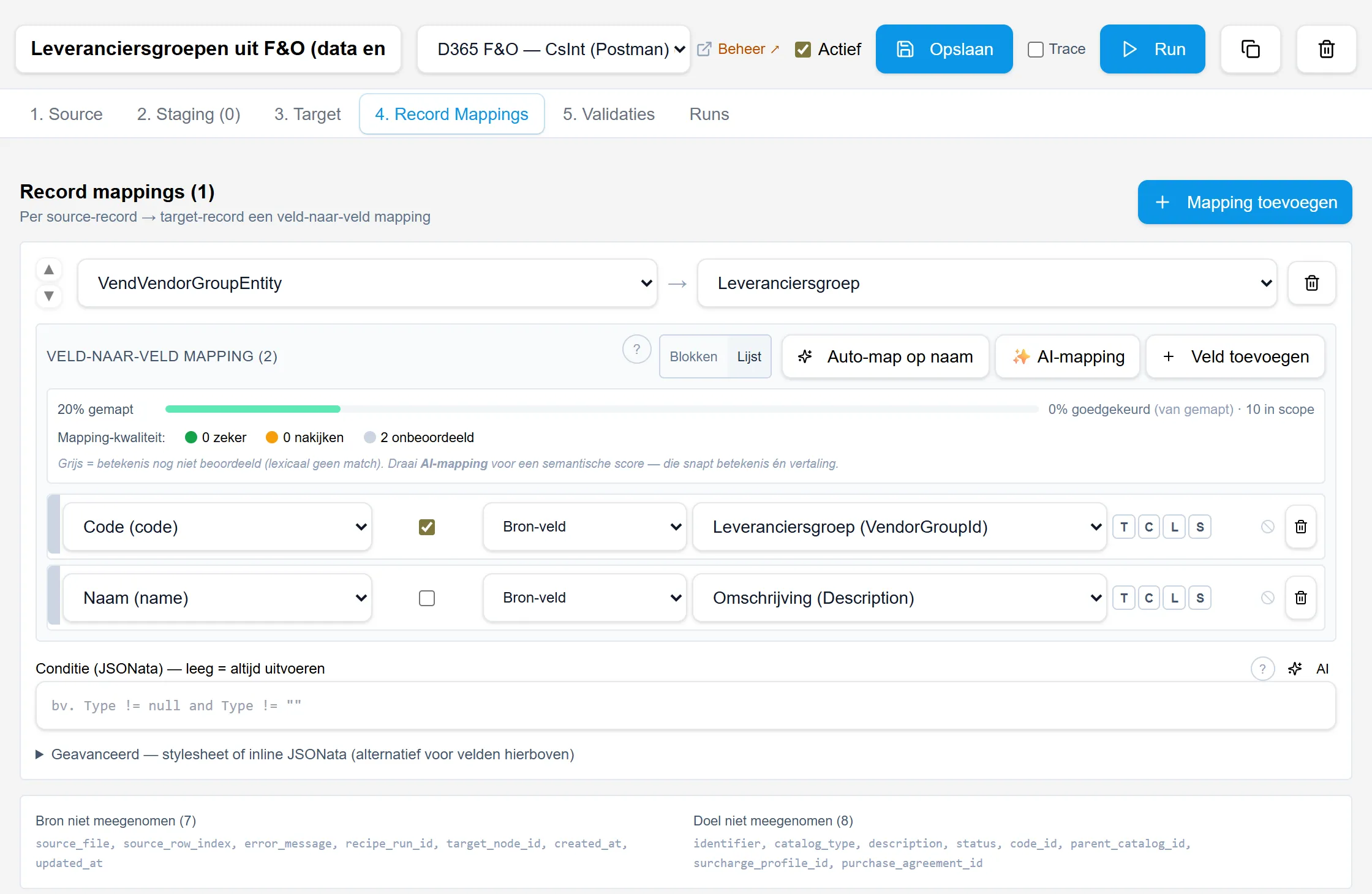The image size is (1372, 894).
Task: Open the VendVendorGroupEntity source dropdown
Action: click(x=367, y=283)
